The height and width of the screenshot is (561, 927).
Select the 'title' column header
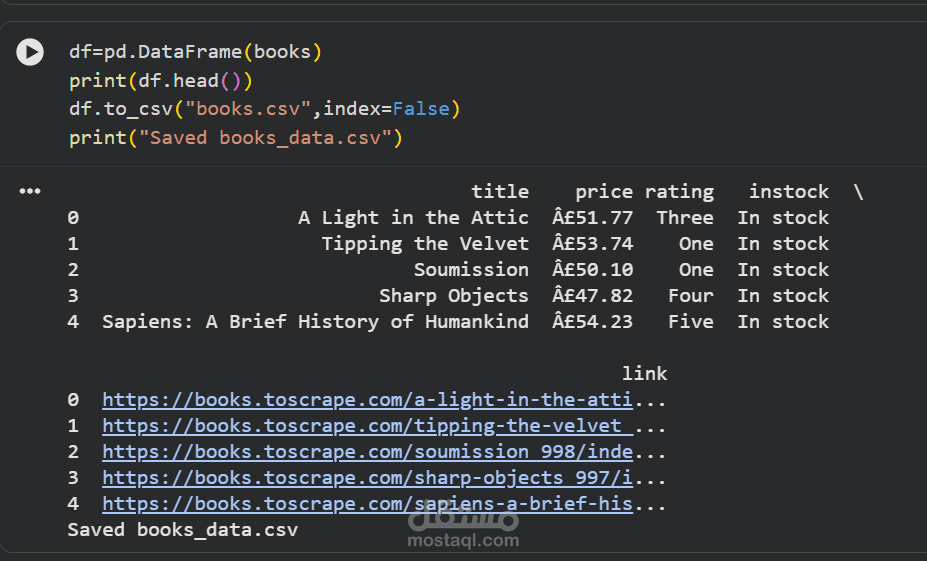[500, 192]
